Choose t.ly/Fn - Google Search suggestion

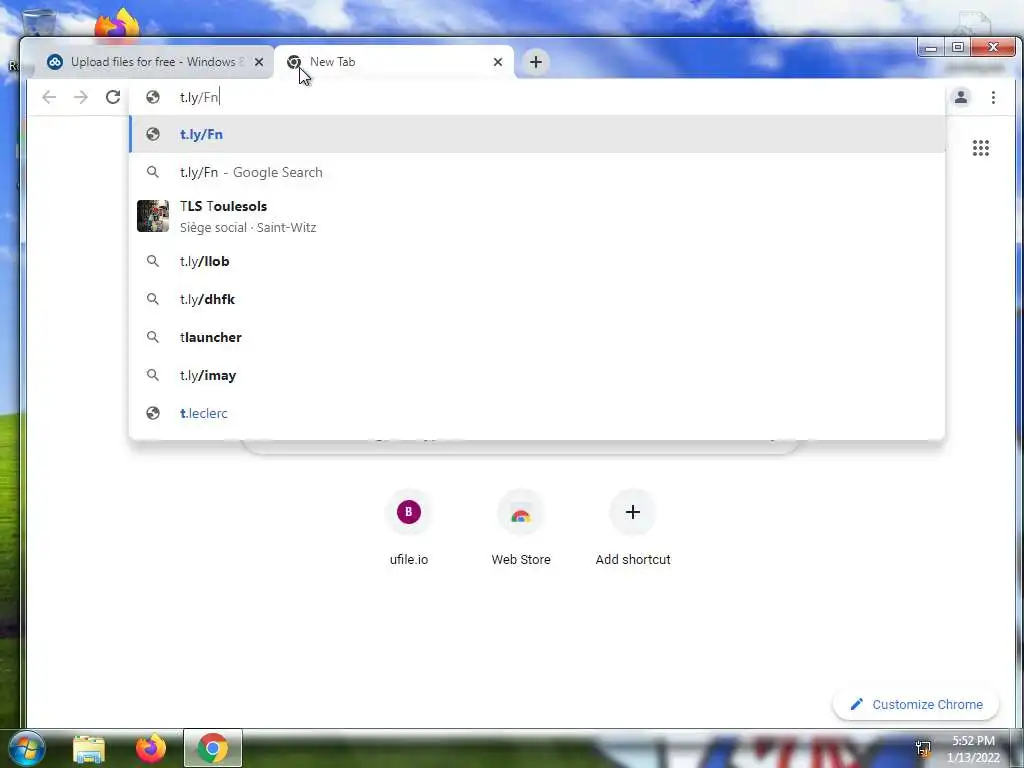tap(537, 172)
